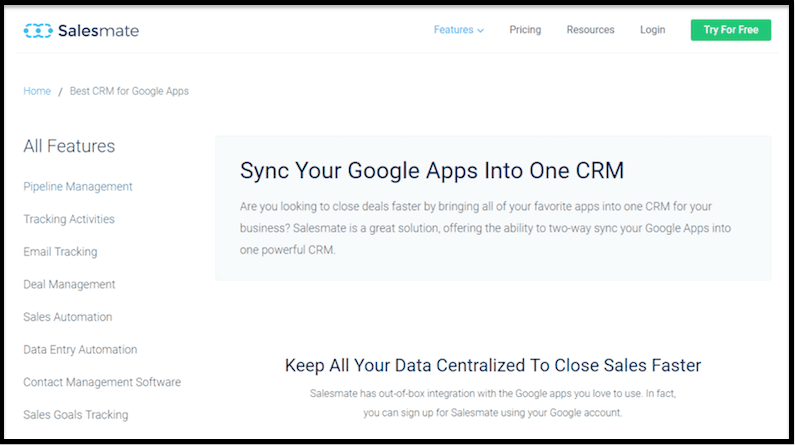Open Deal Management feature page
Viewport: 795px width, 445px height.
(x=69, y=284)
